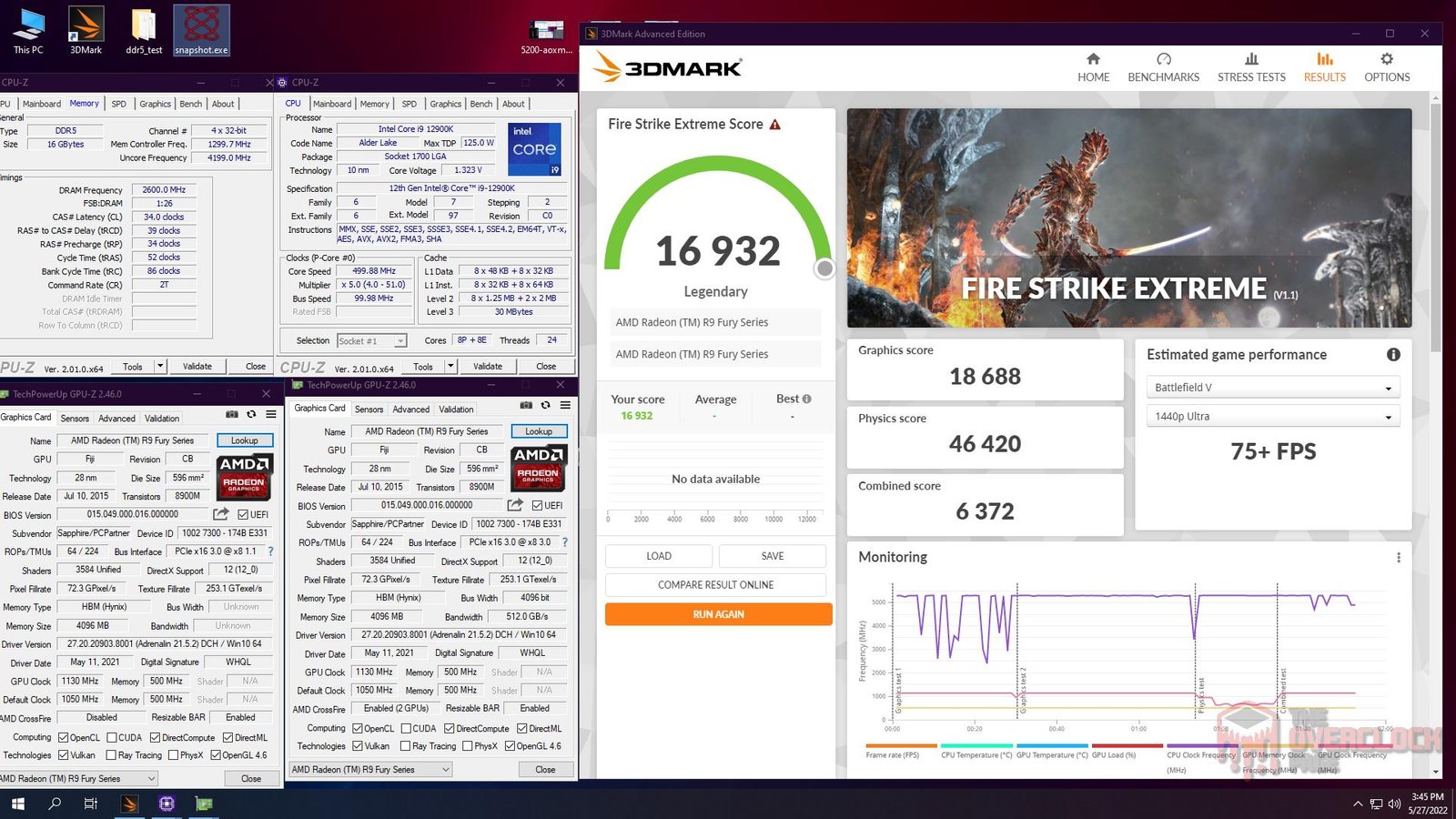
Task: Toggle the Ray Tracing checkbox
Action: pos(406,746)
